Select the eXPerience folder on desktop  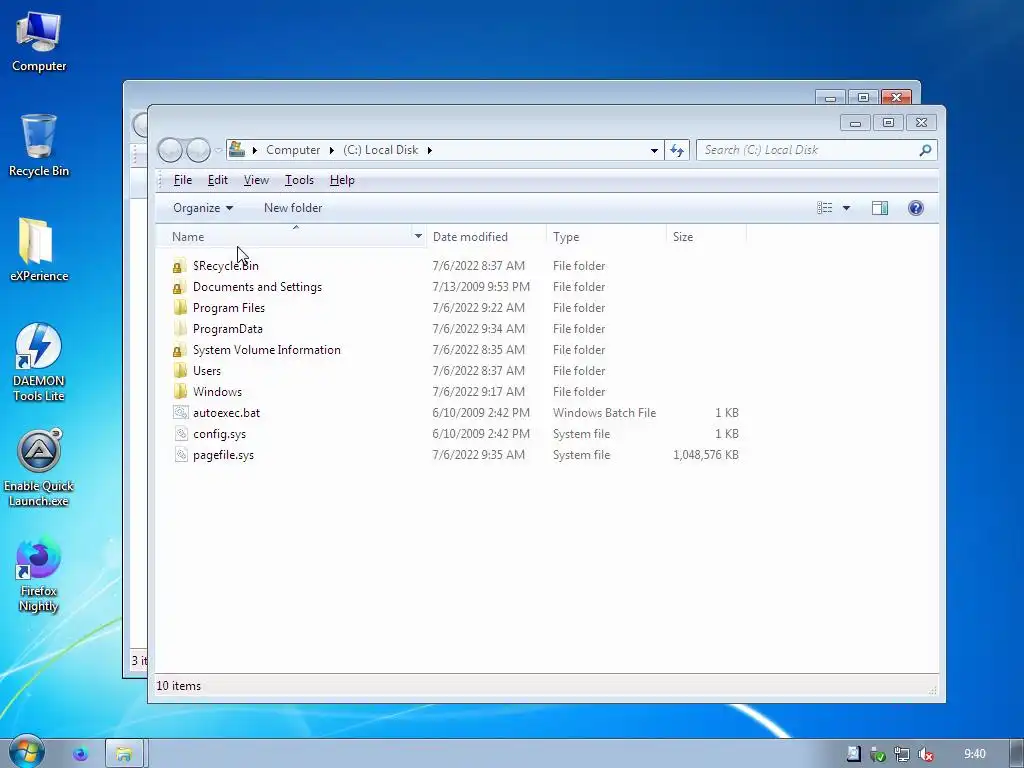pos(39,249)
